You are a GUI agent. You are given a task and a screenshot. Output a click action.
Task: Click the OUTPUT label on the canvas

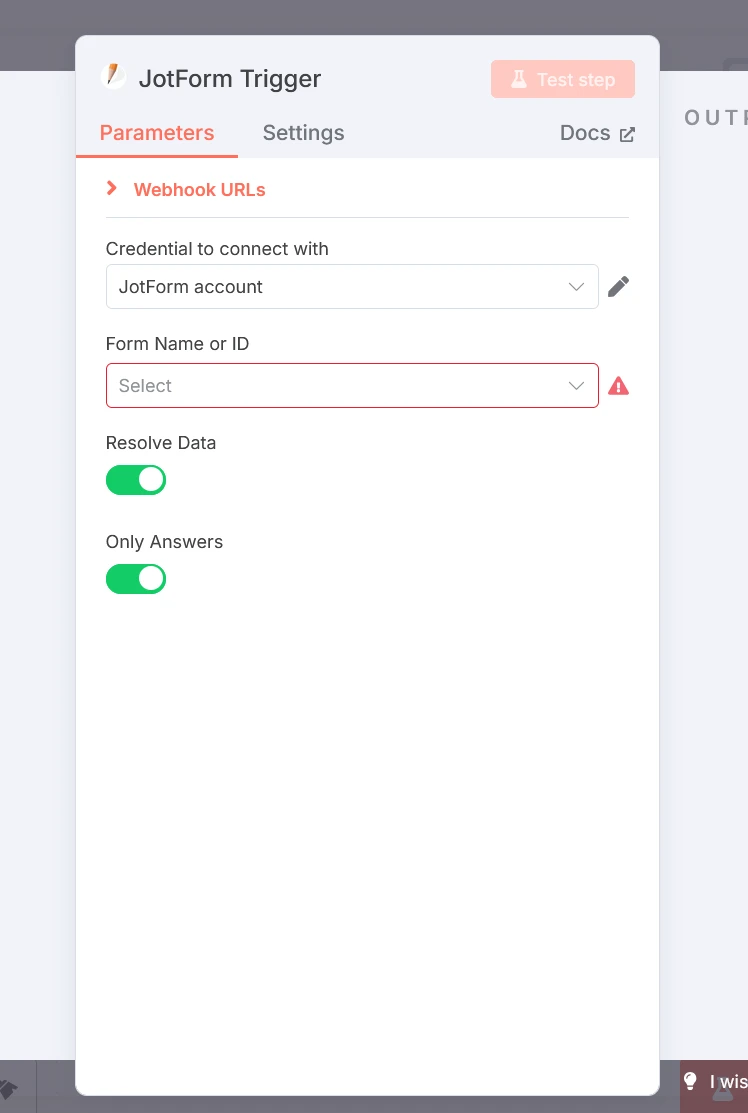[714, 117]
